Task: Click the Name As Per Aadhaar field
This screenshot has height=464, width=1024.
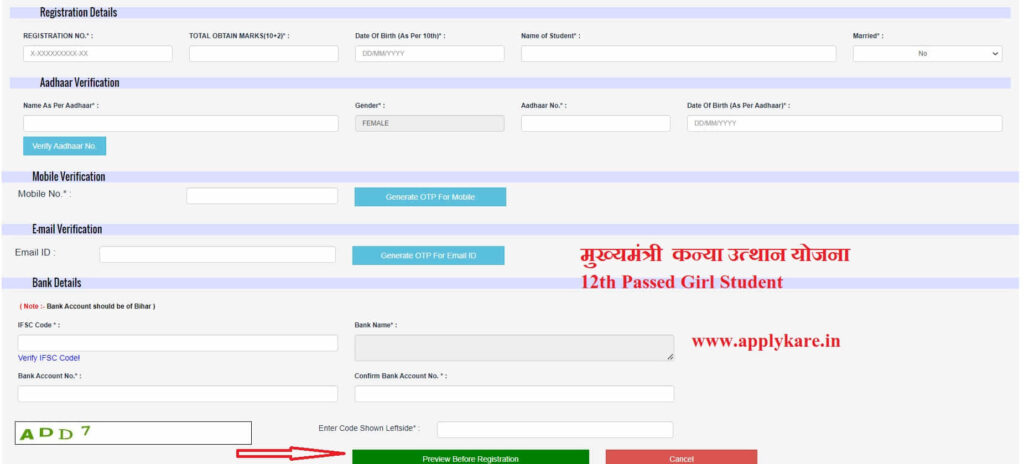Action: [x=181, y=124]
